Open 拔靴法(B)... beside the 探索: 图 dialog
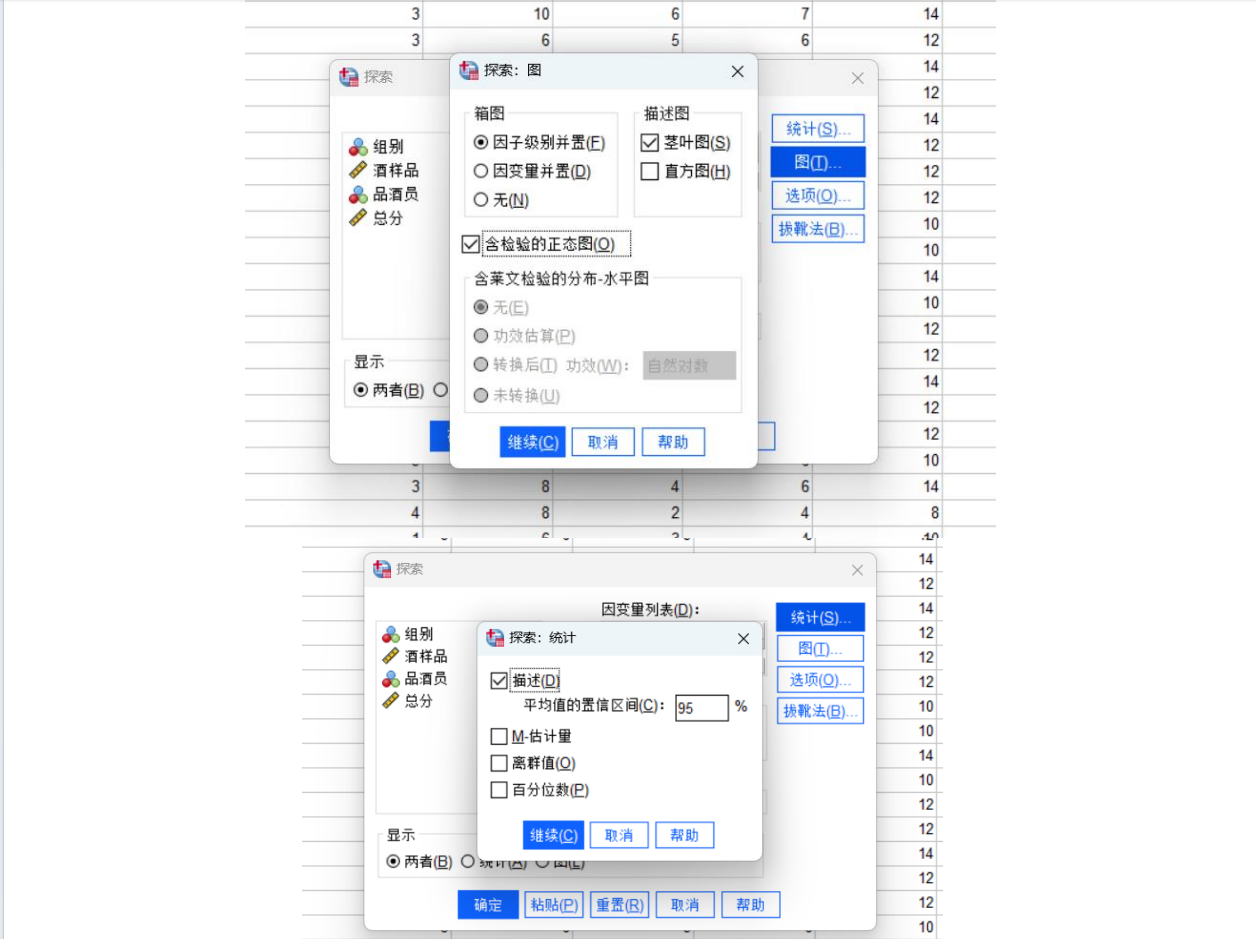The image size is (1256, 939). click(x=818, y=229)
